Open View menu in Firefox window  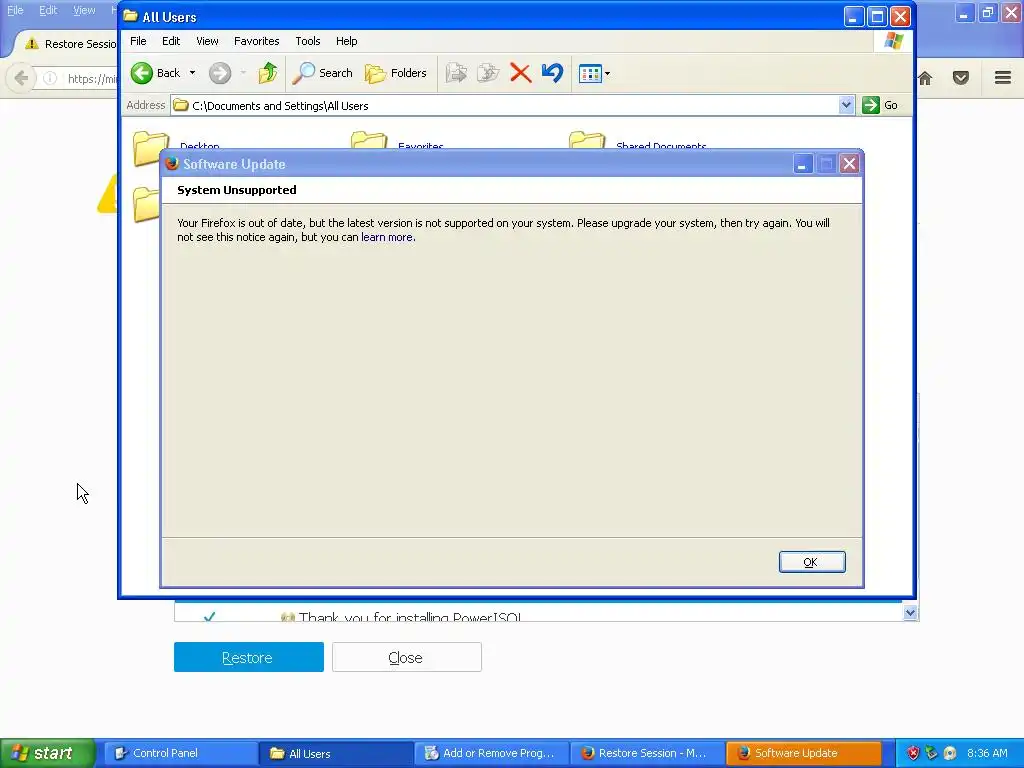tap(84, 10)
